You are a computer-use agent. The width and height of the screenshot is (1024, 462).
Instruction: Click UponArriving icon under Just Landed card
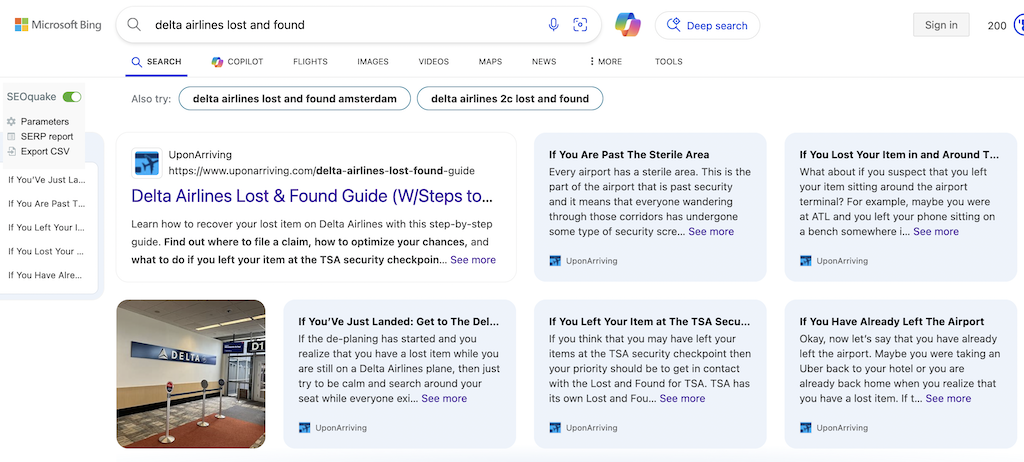click(304, 428)
